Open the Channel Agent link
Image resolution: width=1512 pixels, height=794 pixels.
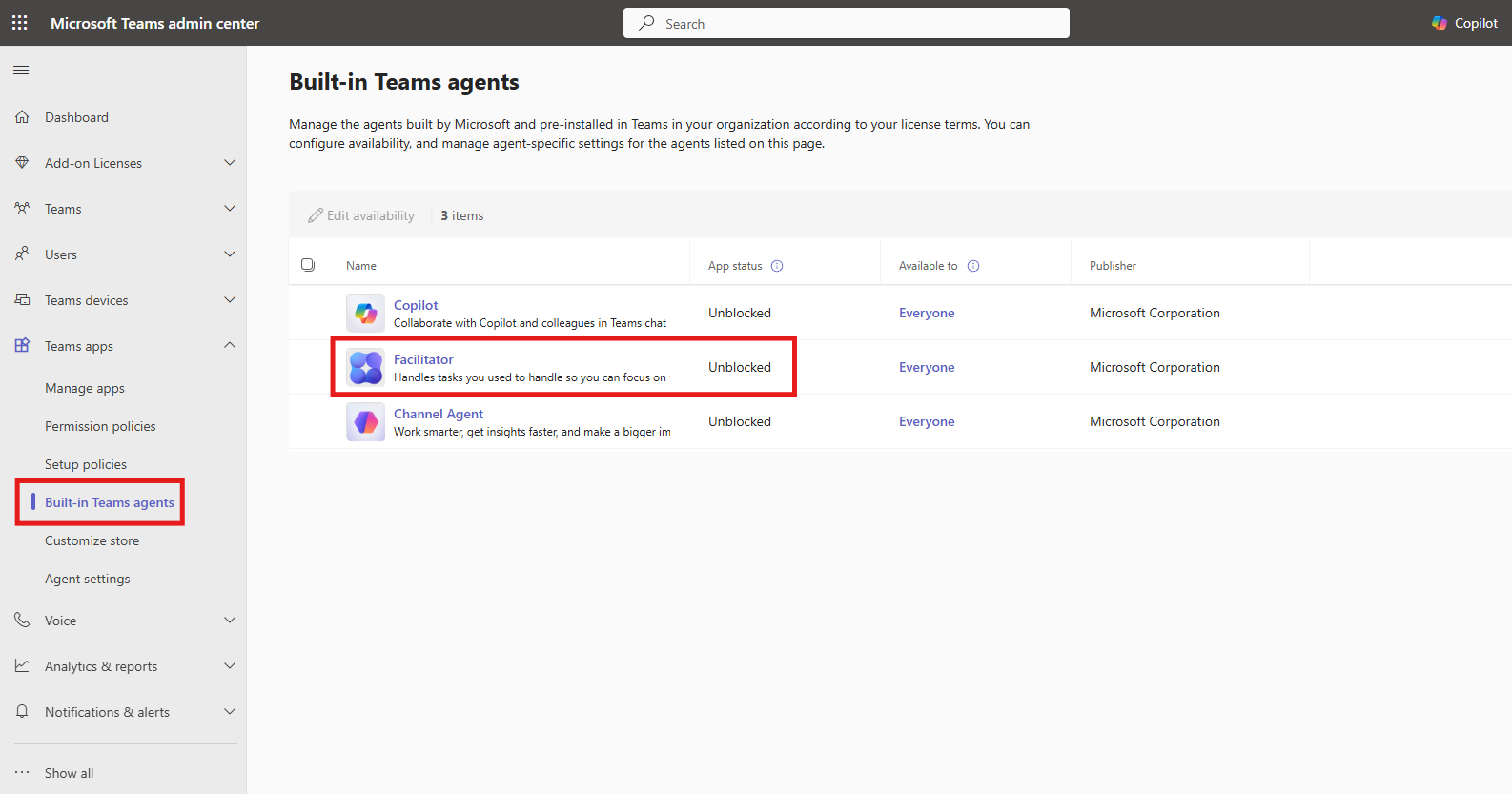[439, 414]
